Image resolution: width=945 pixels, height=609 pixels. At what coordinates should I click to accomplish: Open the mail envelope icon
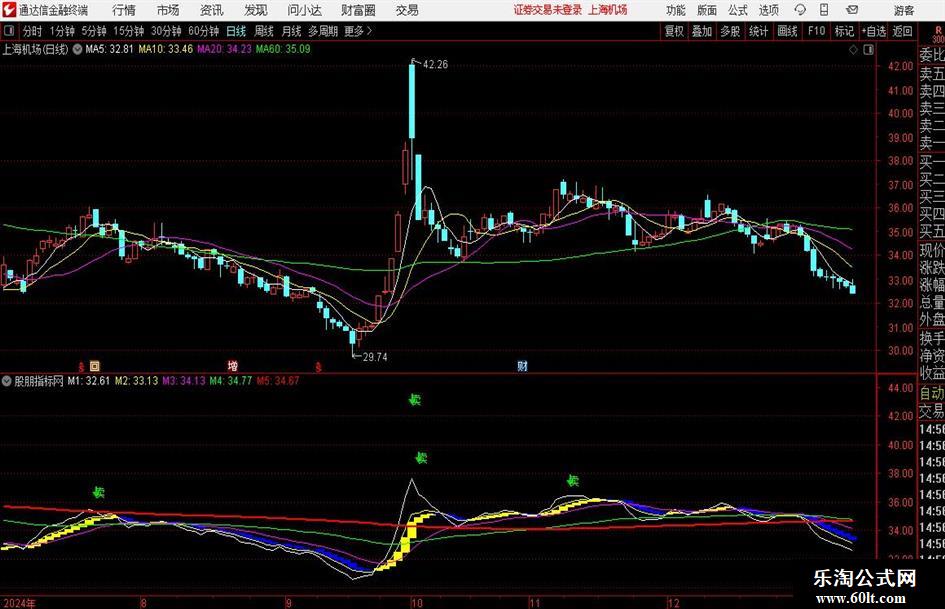pyautogui.click(x=852, y=10)
